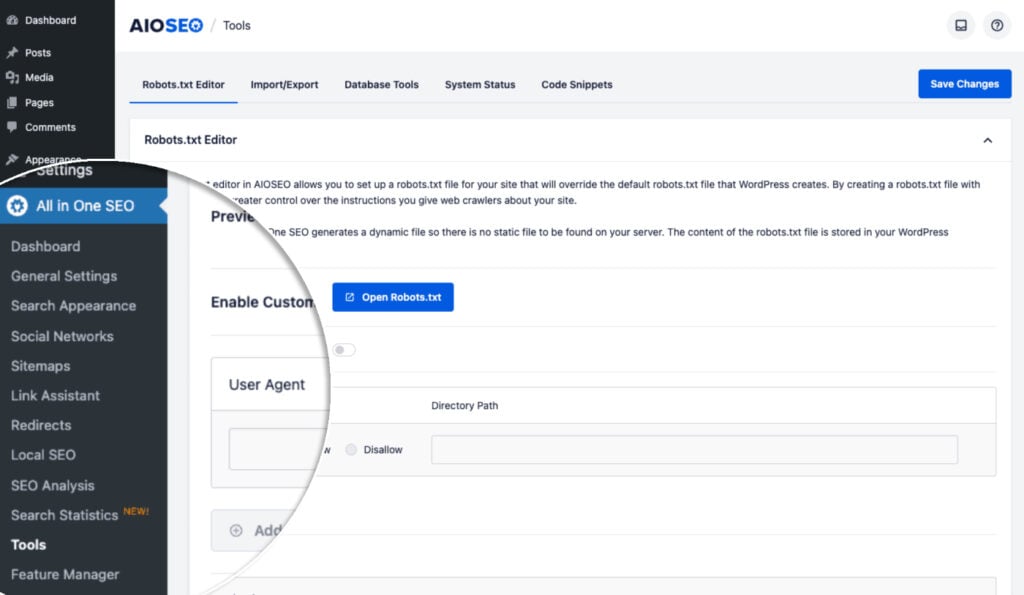The width and height of the screenshot is (1024, 595).
Task: Open the Dashboard item under All in One SEO
Action: point(46,246)
